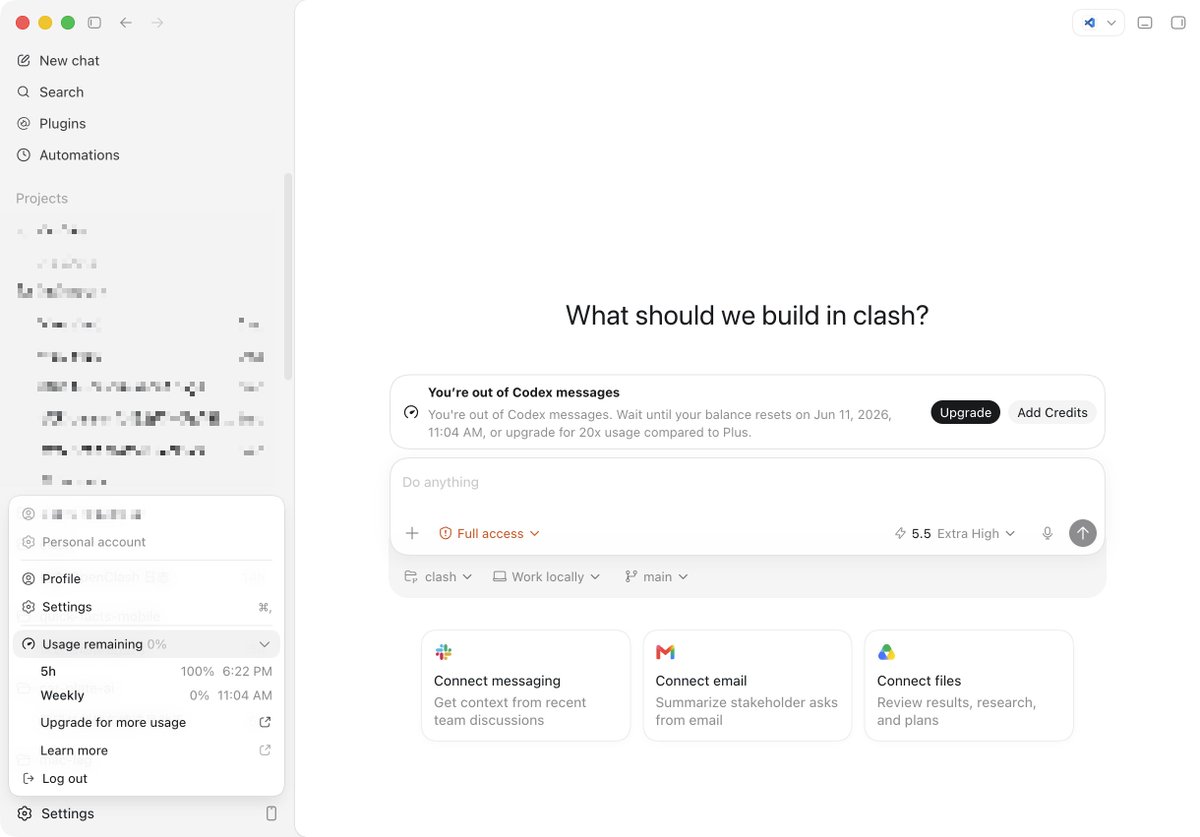This screenshot has height=837, width=1200.
Task: Go back with the left arrow
Action: coord(125,22)
